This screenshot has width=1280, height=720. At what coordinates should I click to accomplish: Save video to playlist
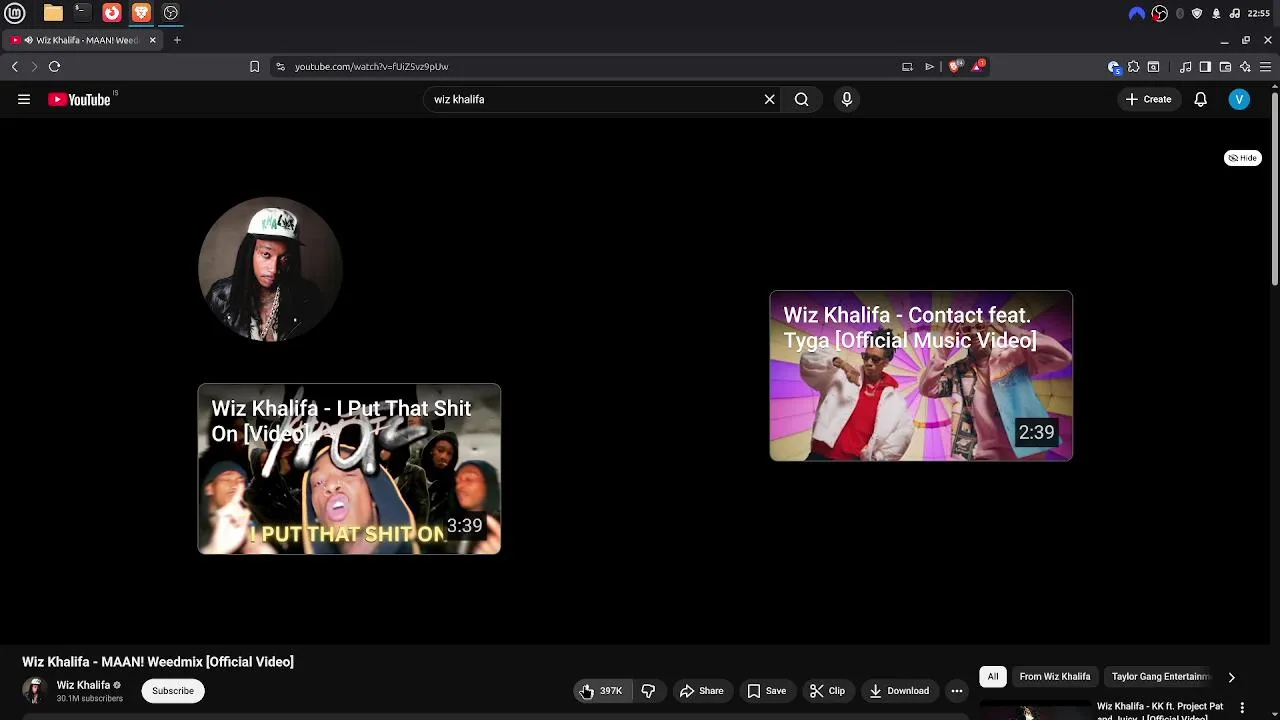tap(766, 691)
